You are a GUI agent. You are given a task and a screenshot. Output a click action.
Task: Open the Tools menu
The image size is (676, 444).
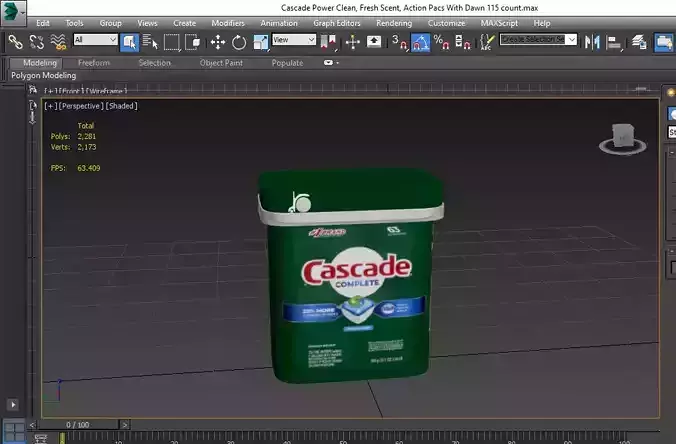tap(74, 23)
